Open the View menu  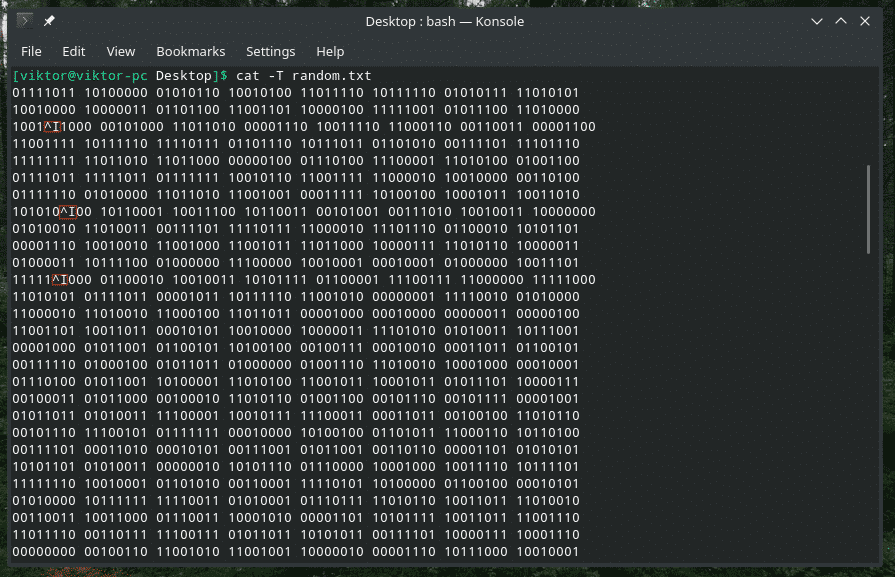click(x=120, y=51)
